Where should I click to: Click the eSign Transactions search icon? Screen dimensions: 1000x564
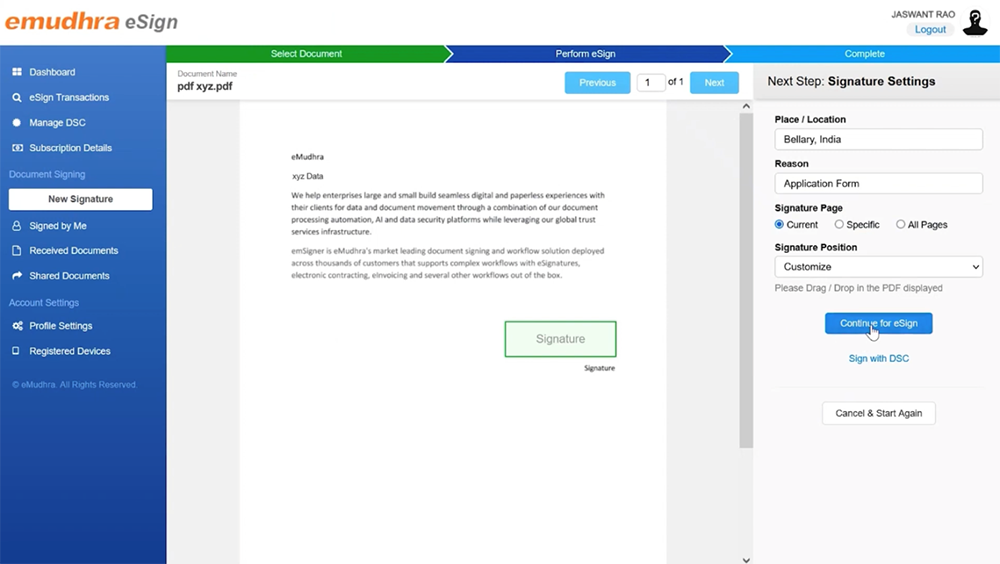pyautogui.click(x=17, y=98)
